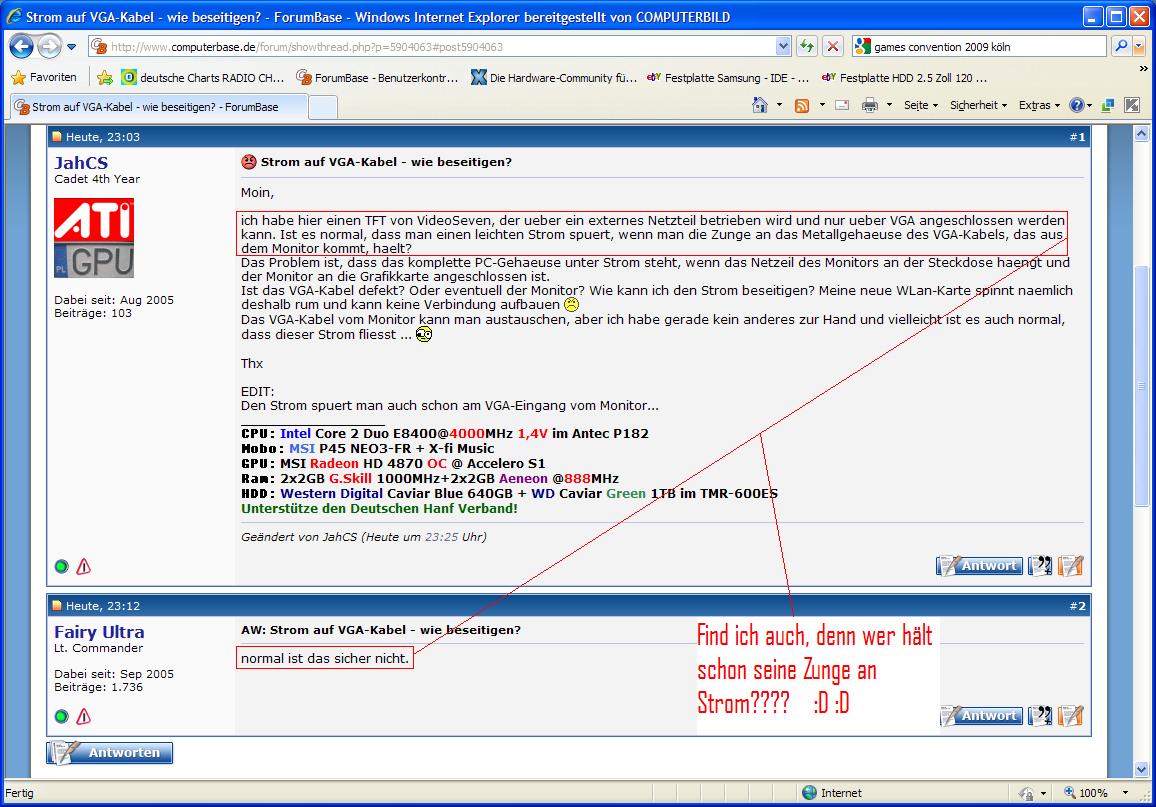Open the Seite menu
This screenshot has height=807, width=1156.
click(921, 105)
